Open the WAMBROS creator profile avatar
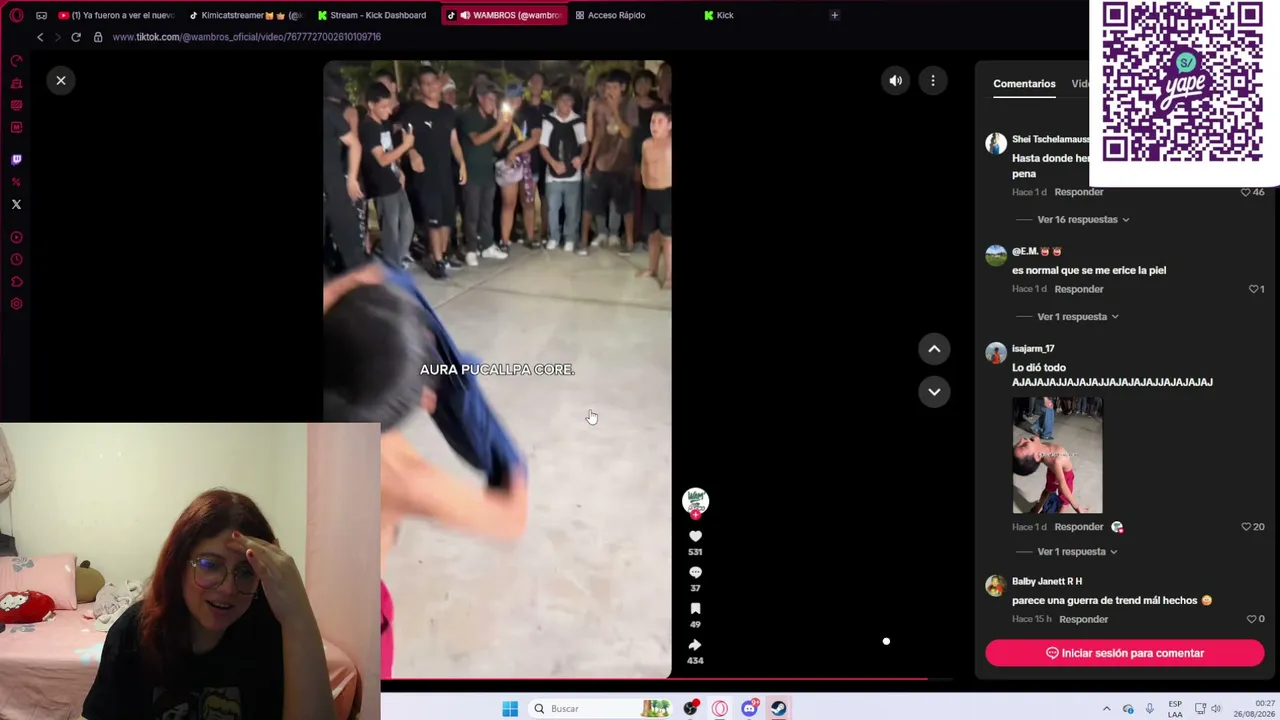Viewport: 1280px width, 720px height. (x=695, y=500)
